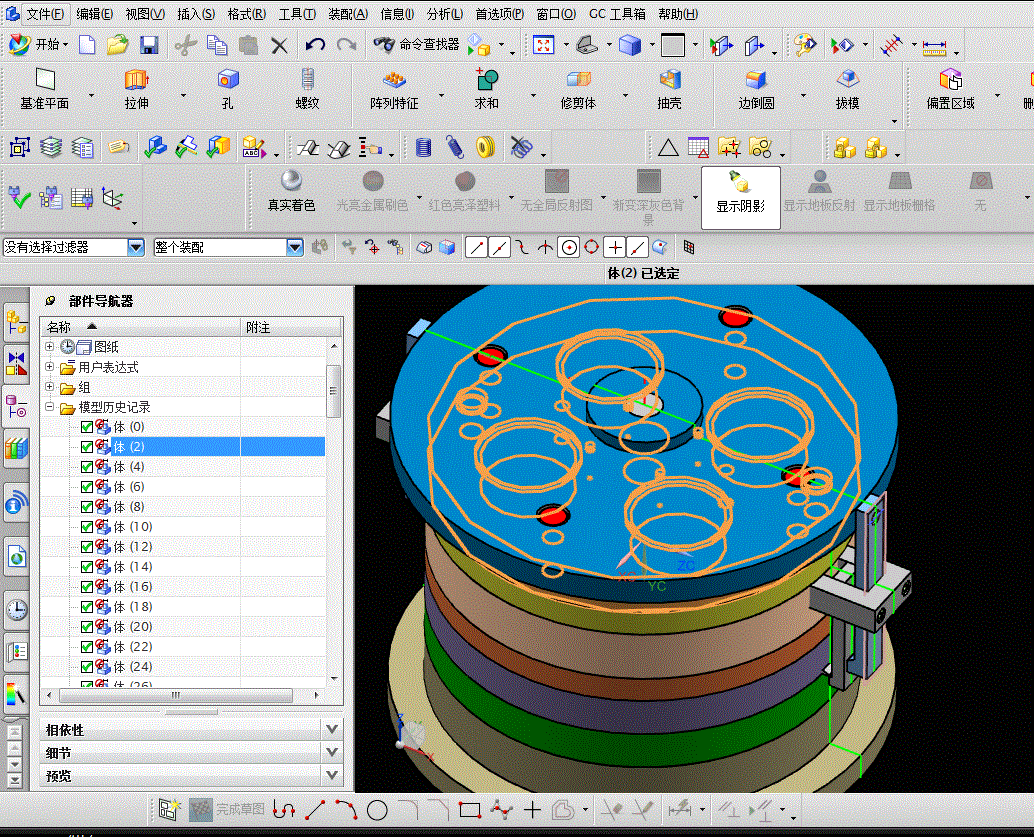Open the 插入(S) menu

[x=195, y=14]
